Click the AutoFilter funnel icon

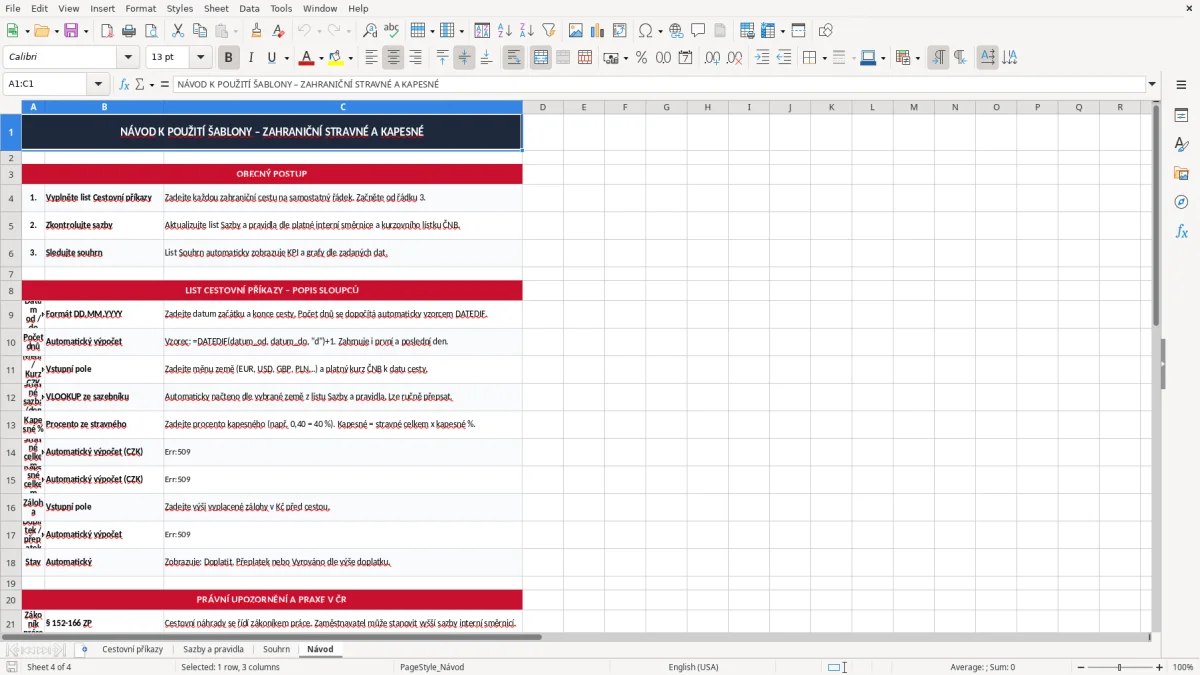coord(549,31)
